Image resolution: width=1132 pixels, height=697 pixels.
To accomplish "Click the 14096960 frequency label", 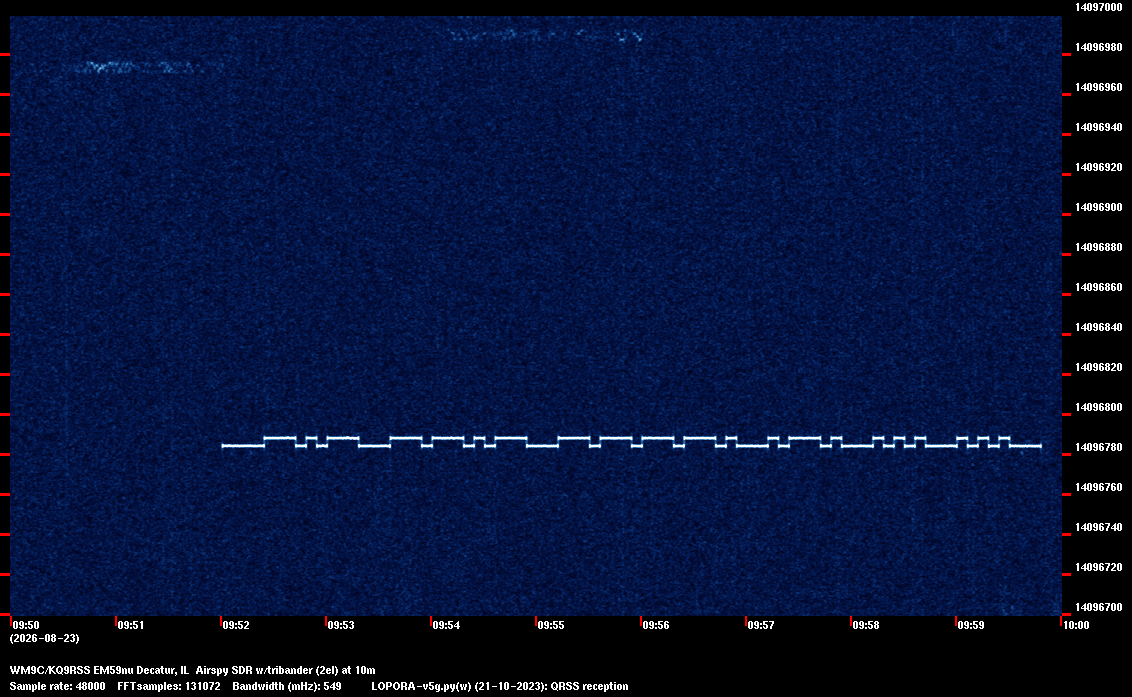I will point(1098,87).
